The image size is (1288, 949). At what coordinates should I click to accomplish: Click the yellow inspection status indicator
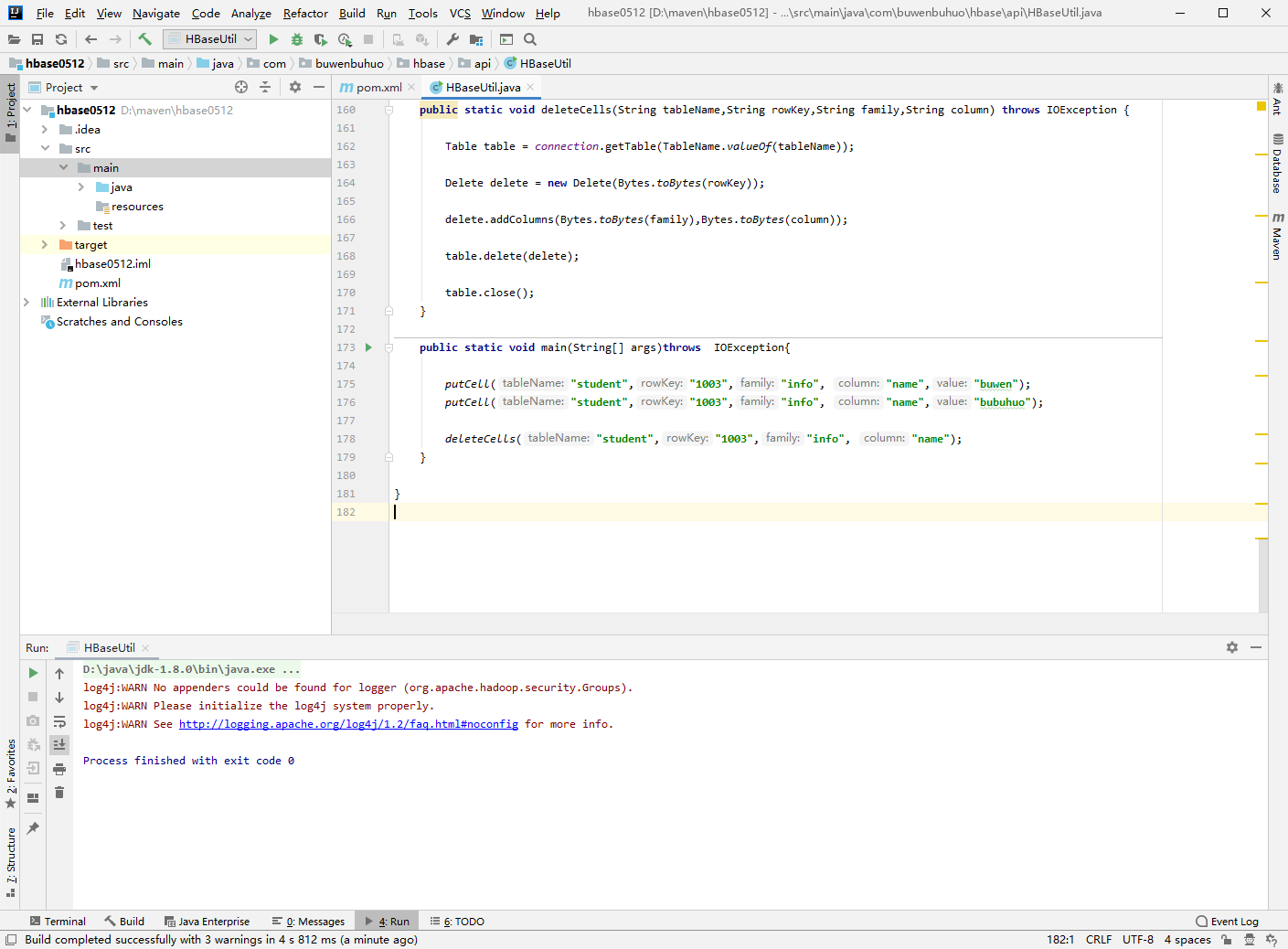click(1261, 107)
